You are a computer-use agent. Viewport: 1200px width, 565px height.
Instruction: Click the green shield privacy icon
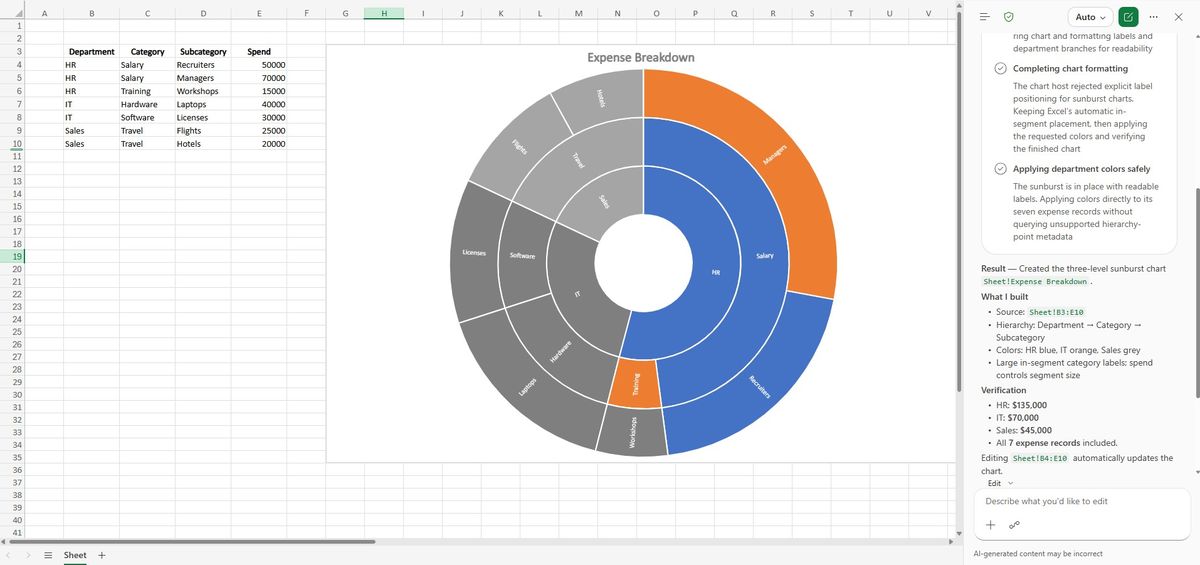(x=1009, y=17)
